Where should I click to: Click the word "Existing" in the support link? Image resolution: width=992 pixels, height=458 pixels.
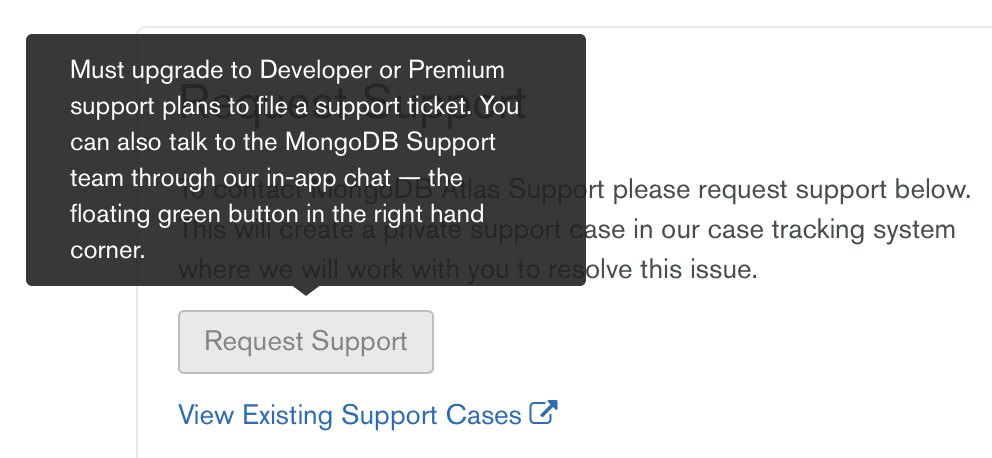point(287,414)
